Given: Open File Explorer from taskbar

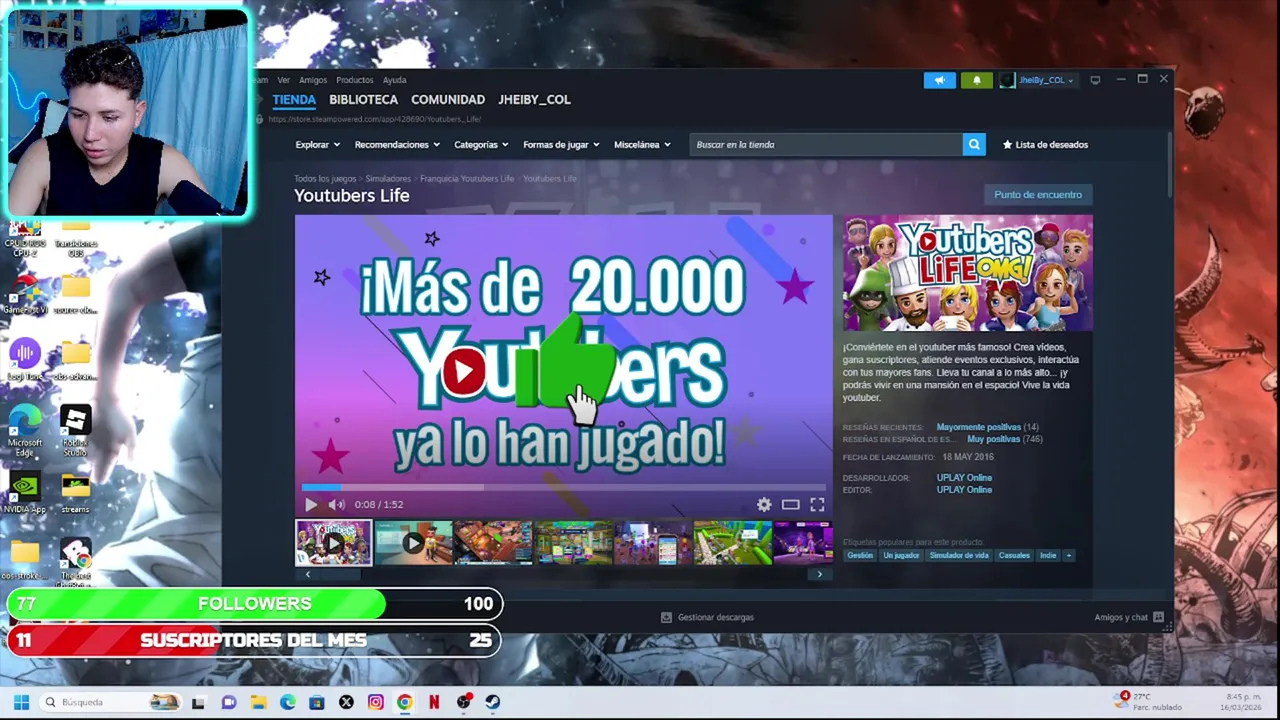Looking at the screenshot, I should [x=258, y=702].
